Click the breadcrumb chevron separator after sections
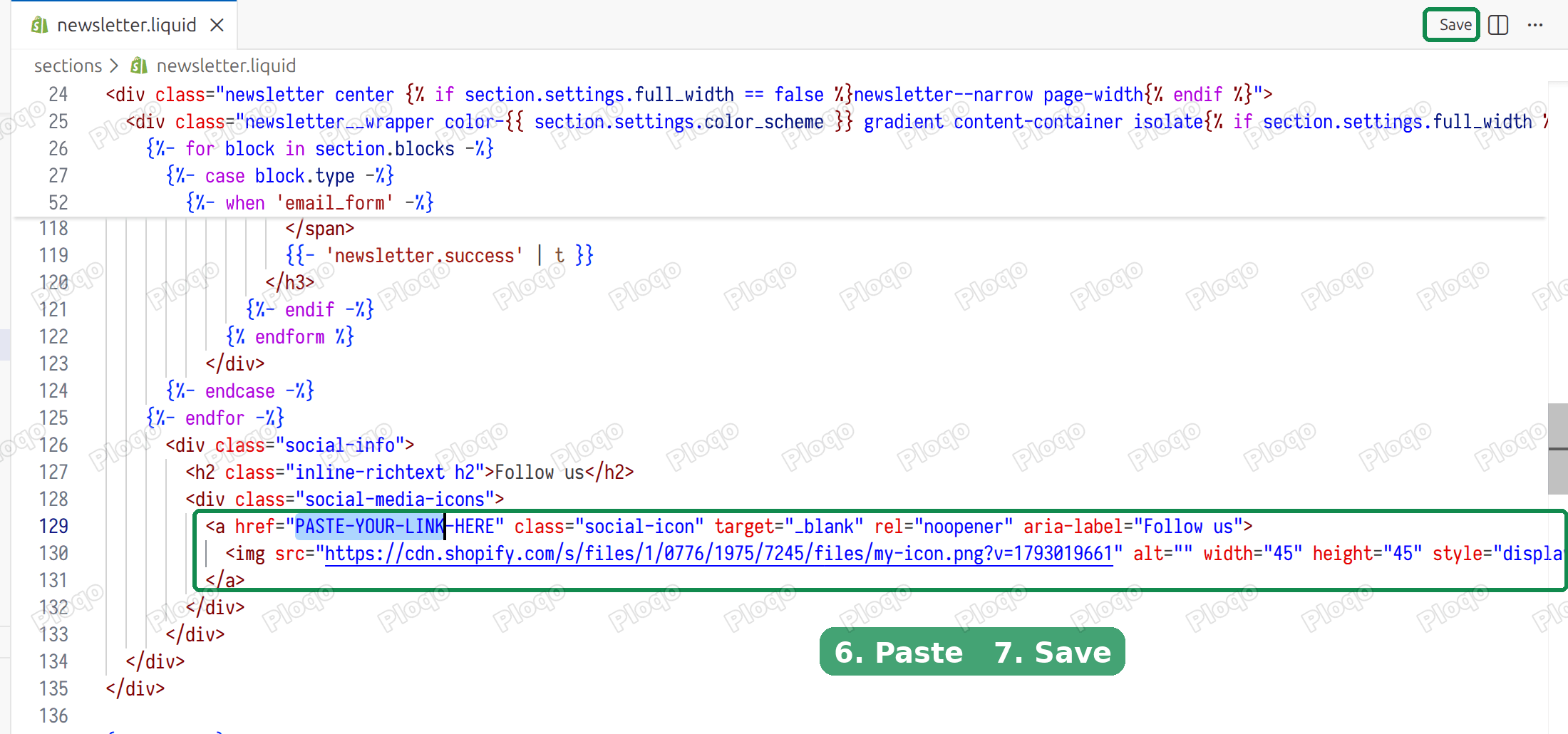Viewport: 1568px width, 734px height. [x=114, y=66]
